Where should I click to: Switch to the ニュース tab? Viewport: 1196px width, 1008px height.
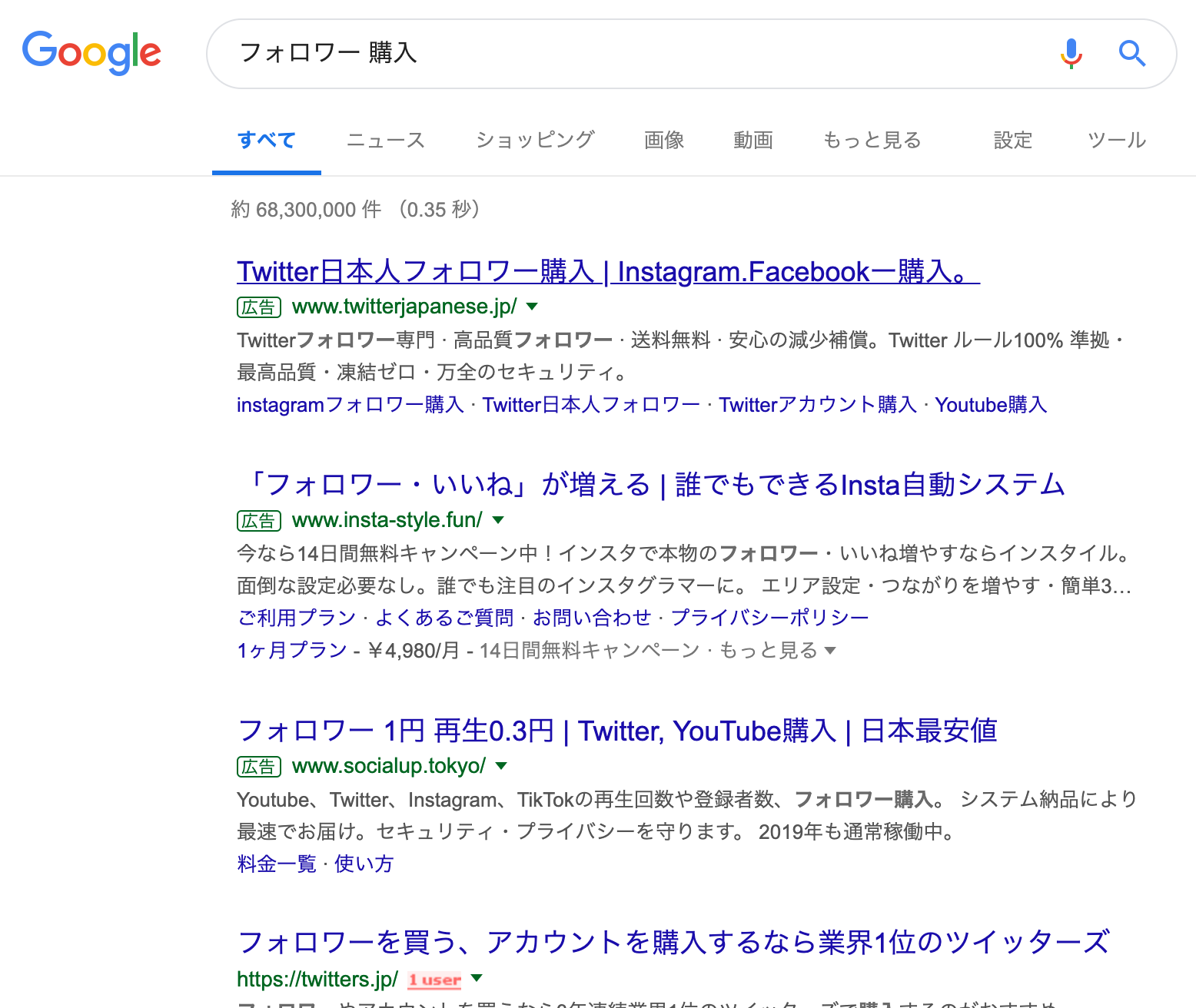click(x=386, y=140)
